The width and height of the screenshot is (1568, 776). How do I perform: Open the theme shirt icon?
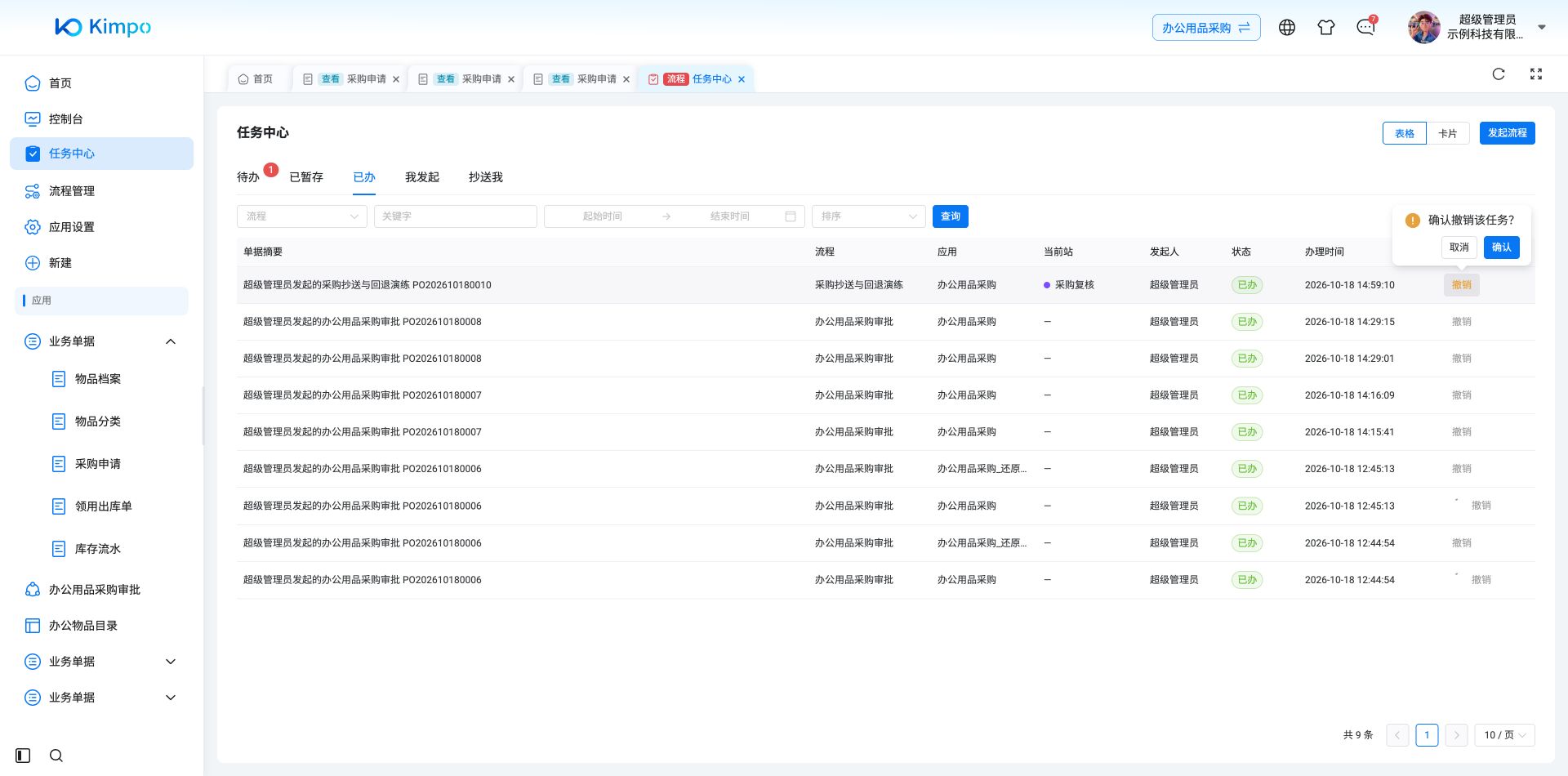(x=1326, y=28)
